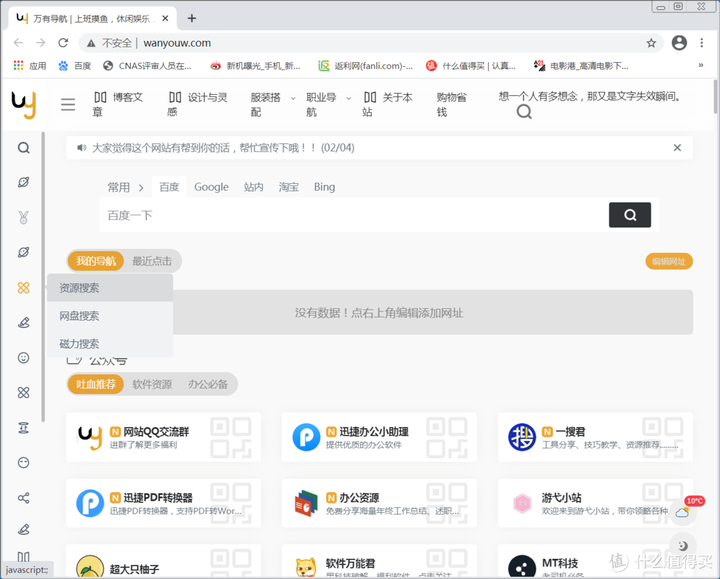Click the 办公资源 logo icon

(306, 503)
